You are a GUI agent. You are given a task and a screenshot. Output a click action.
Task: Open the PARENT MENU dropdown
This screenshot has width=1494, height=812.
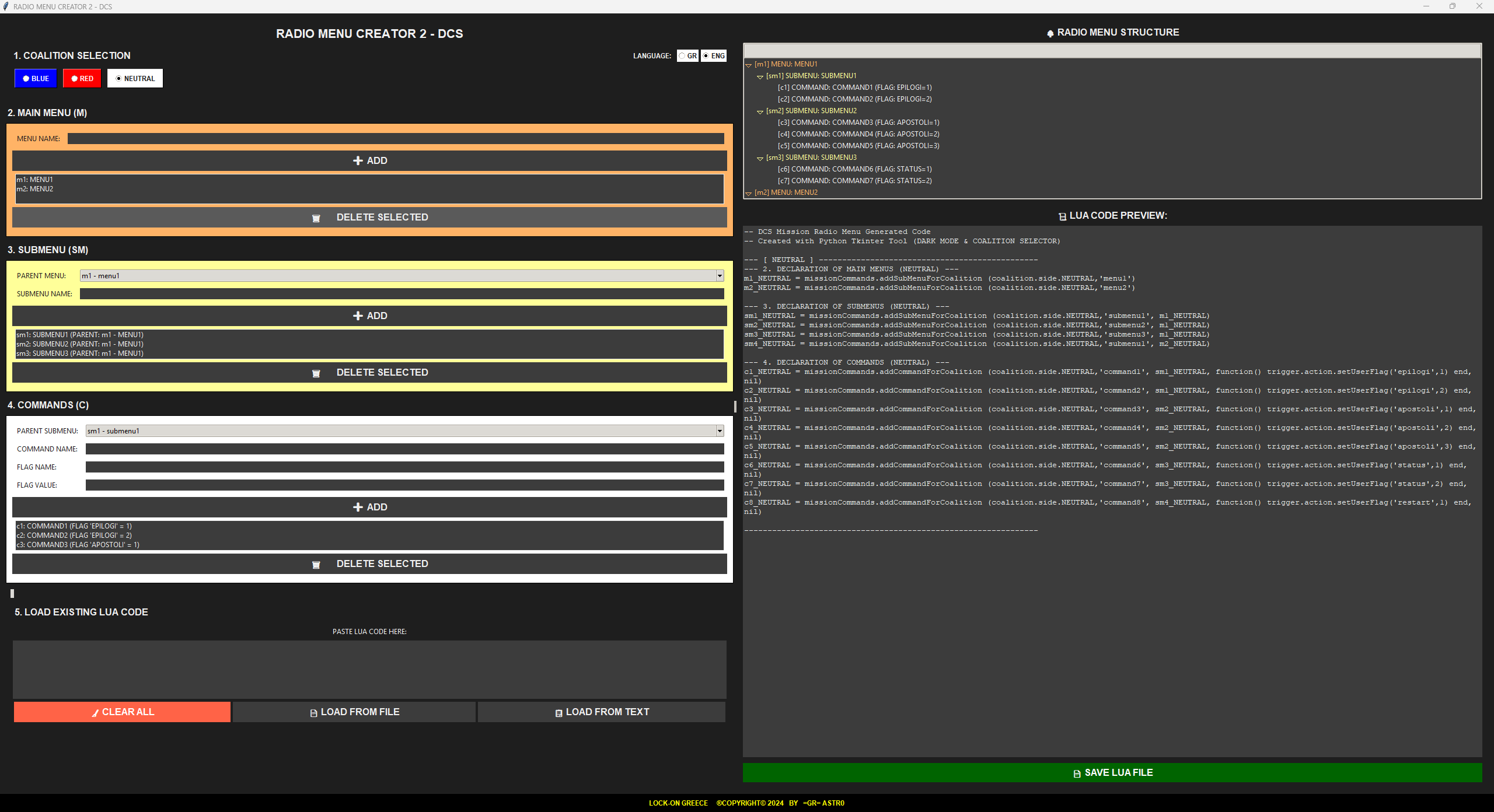(x=719, y=275)
